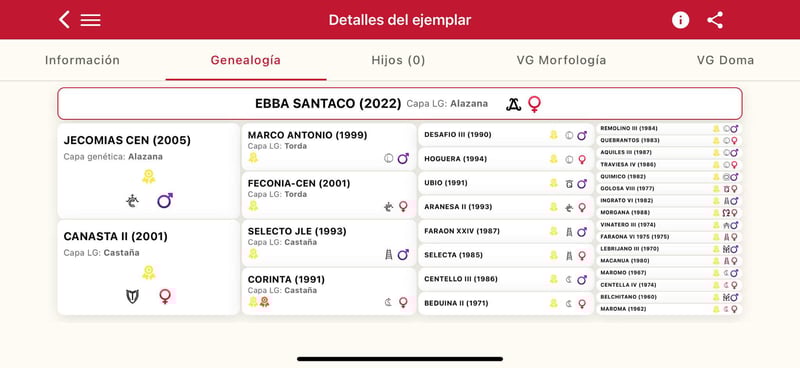The width and height of the screenshot is (800, 368).
Task: Open REMOLINO III (1984) pedigree entry
Action: (669, 129)
